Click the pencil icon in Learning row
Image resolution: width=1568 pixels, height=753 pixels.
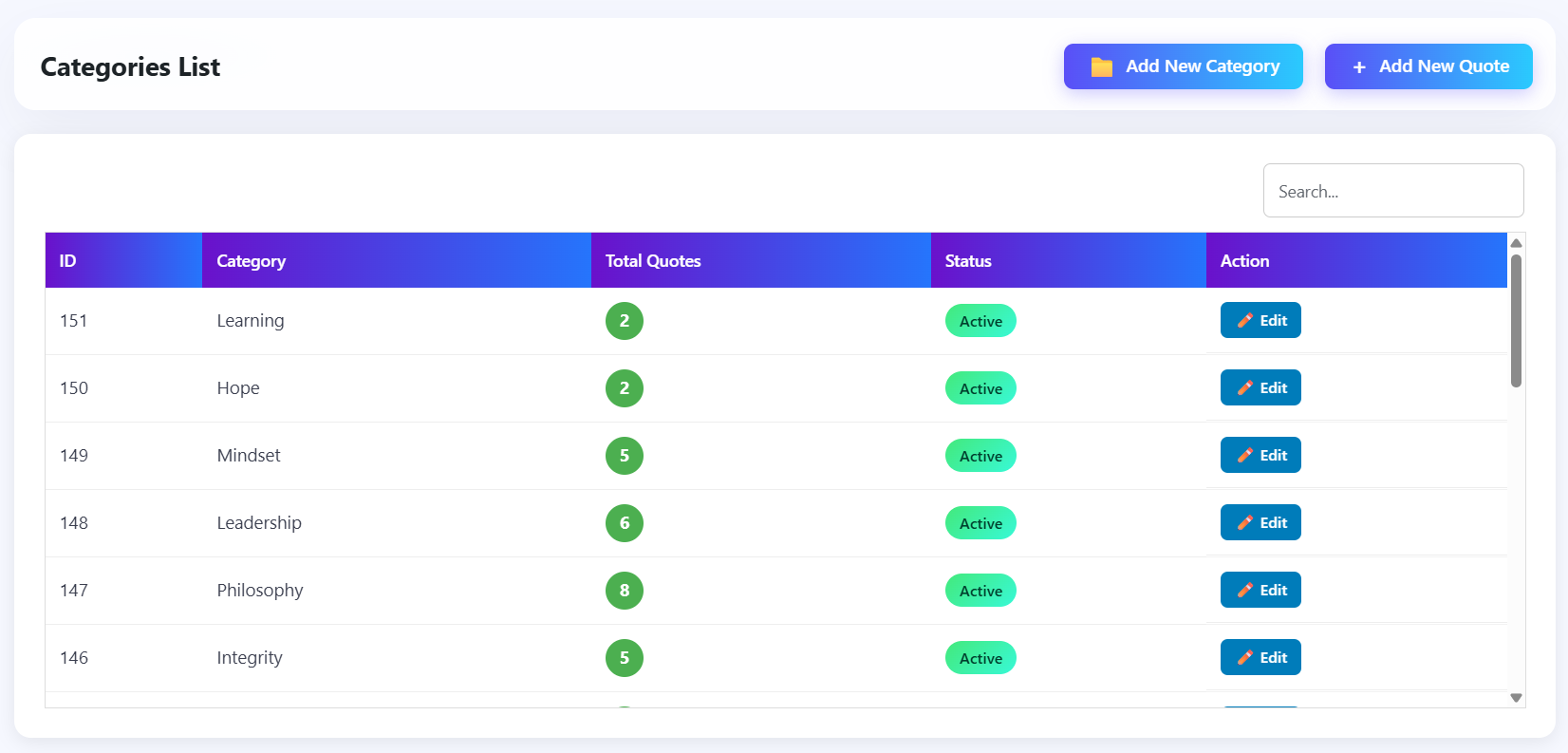[x=1244, y=321]
